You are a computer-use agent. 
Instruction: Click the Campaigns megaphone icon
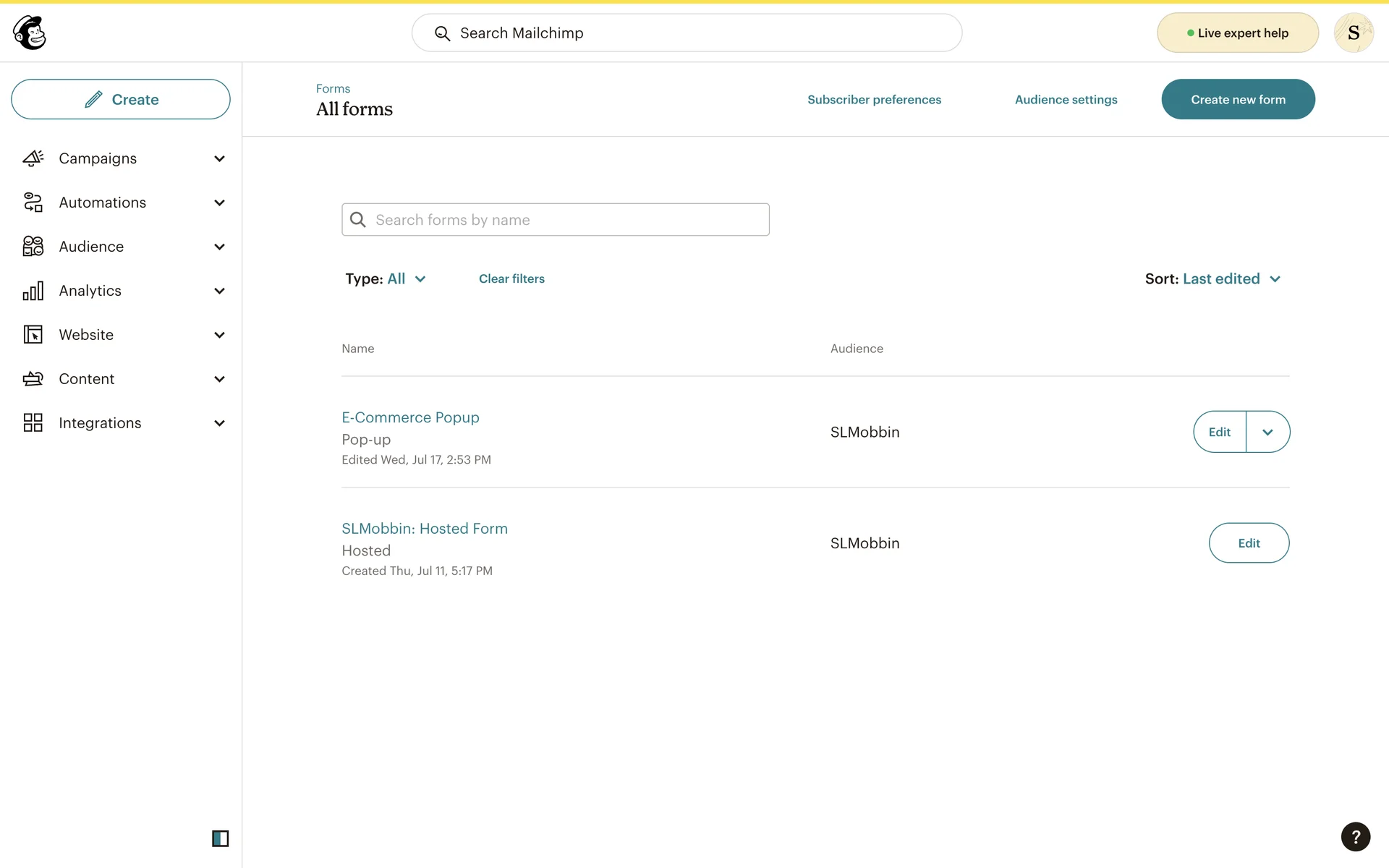[x=33, y=158]
